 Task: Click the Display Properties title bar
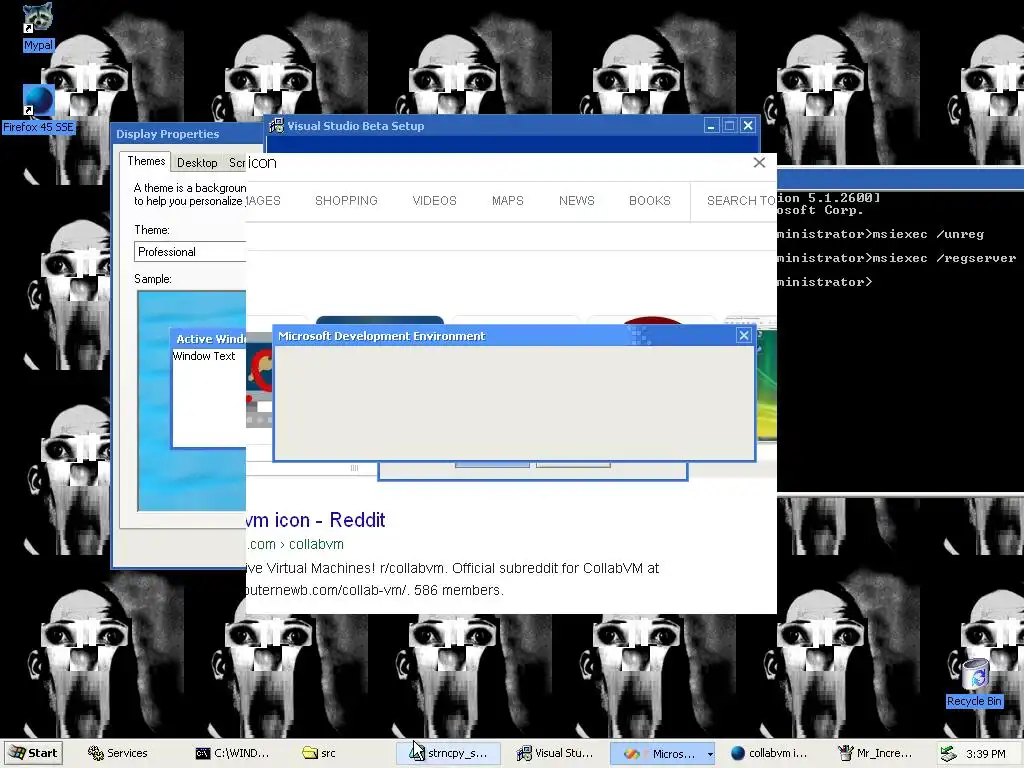coord(187,134)
